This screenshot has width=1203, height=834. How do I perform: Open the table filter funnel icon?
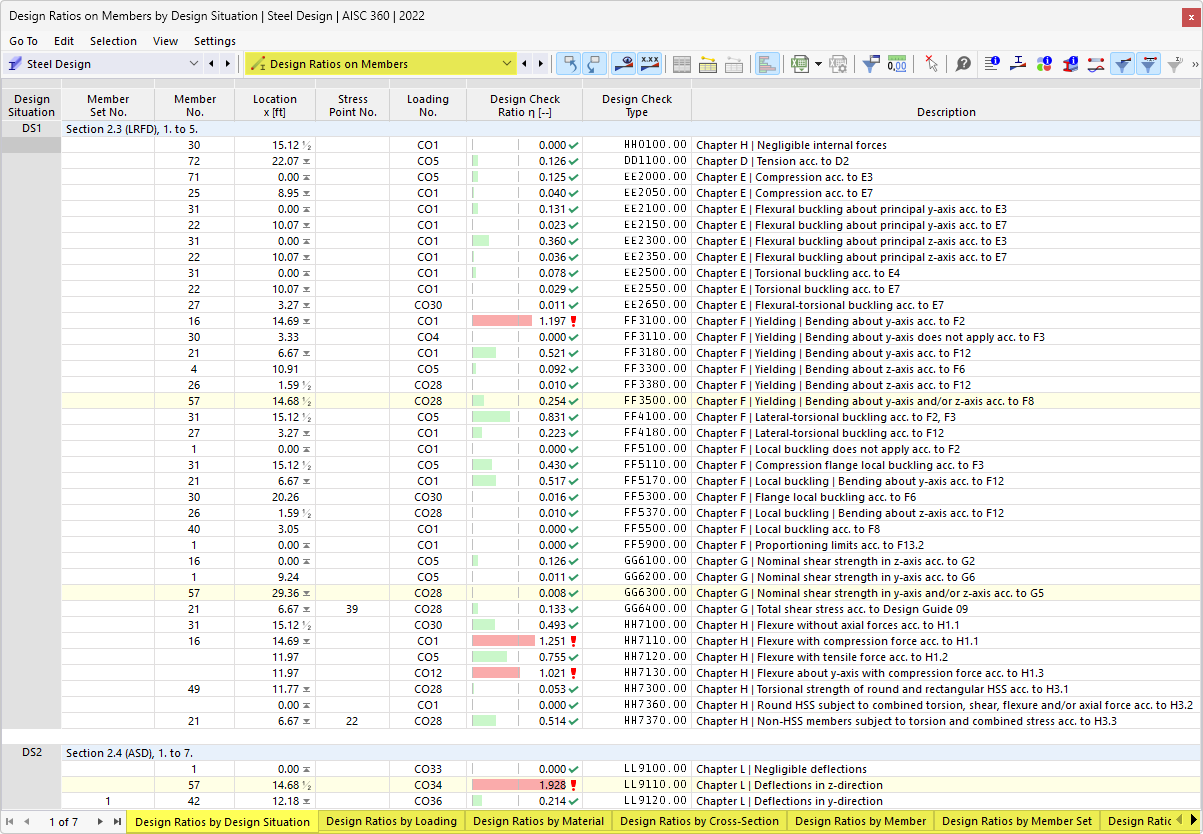click(x=870, y=63)
